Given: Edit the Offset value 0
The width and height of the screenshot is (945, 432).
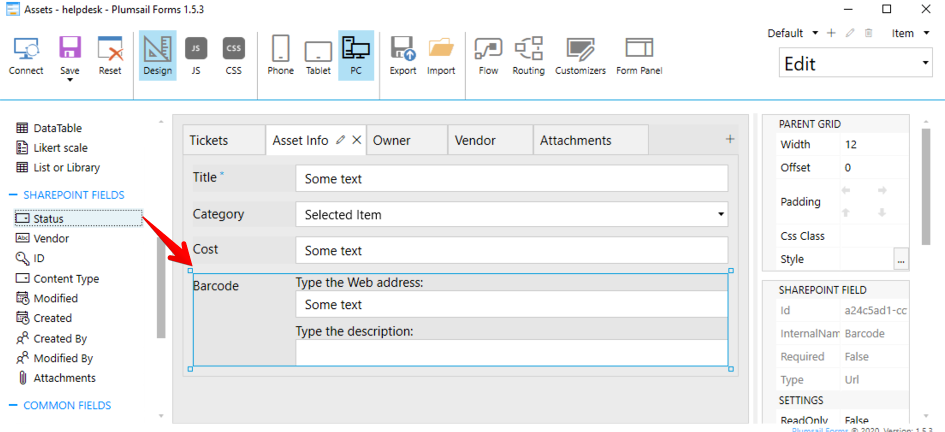Looking at the screenshot, I should (874, 167).
